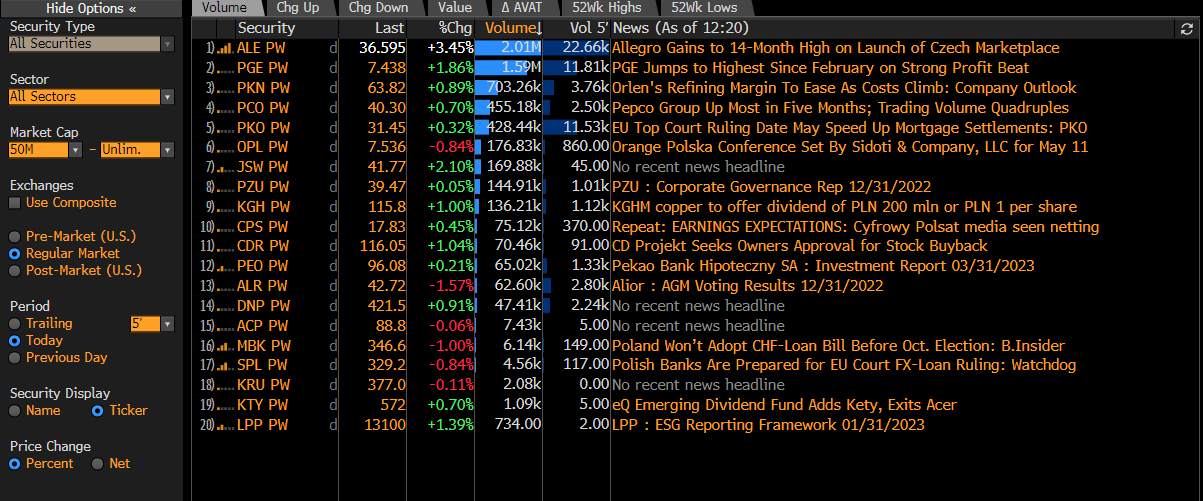Enable the Use Composite checkbox
The height and width of the screenshot is (501, 1203).
tap(15, 203)
